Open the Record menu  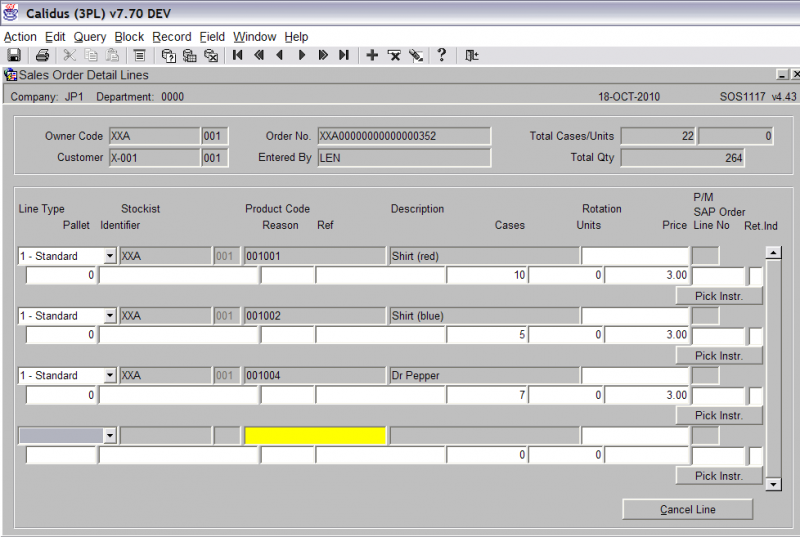171,37
